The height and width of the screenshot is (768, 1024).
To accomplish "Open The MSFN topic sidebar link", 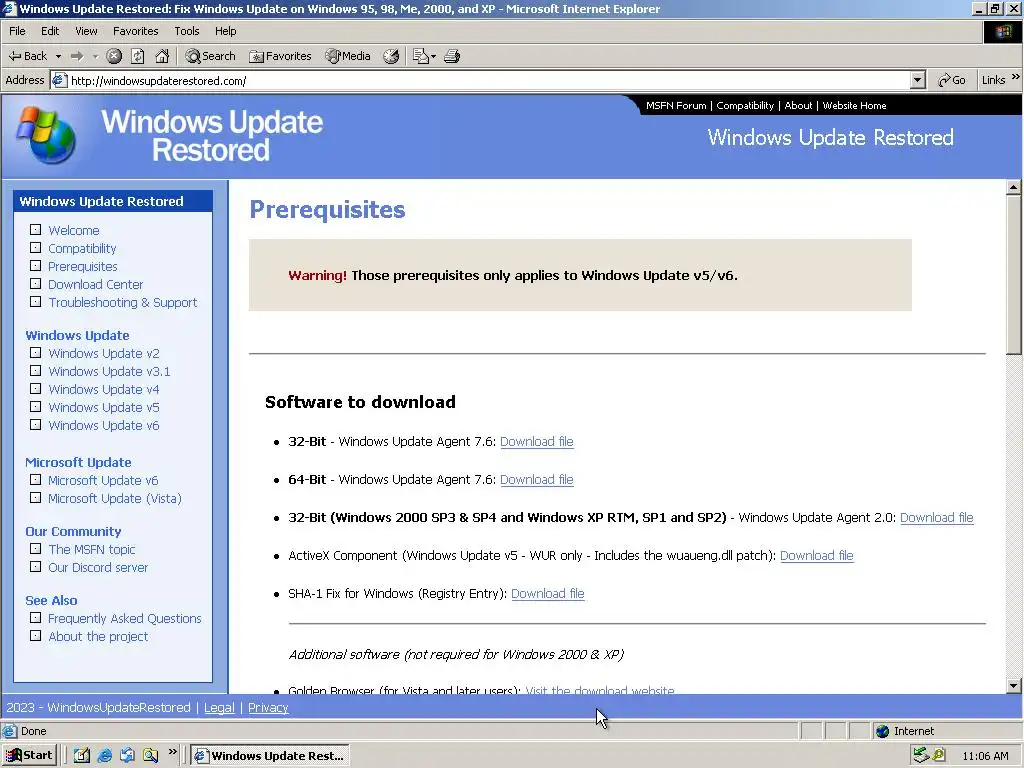I will coord(92,550).
